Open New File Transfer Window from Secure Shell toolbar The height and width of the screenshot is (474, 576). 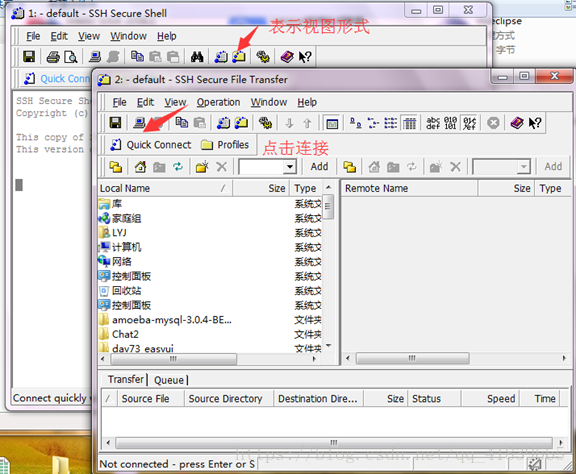coord(239,57)
